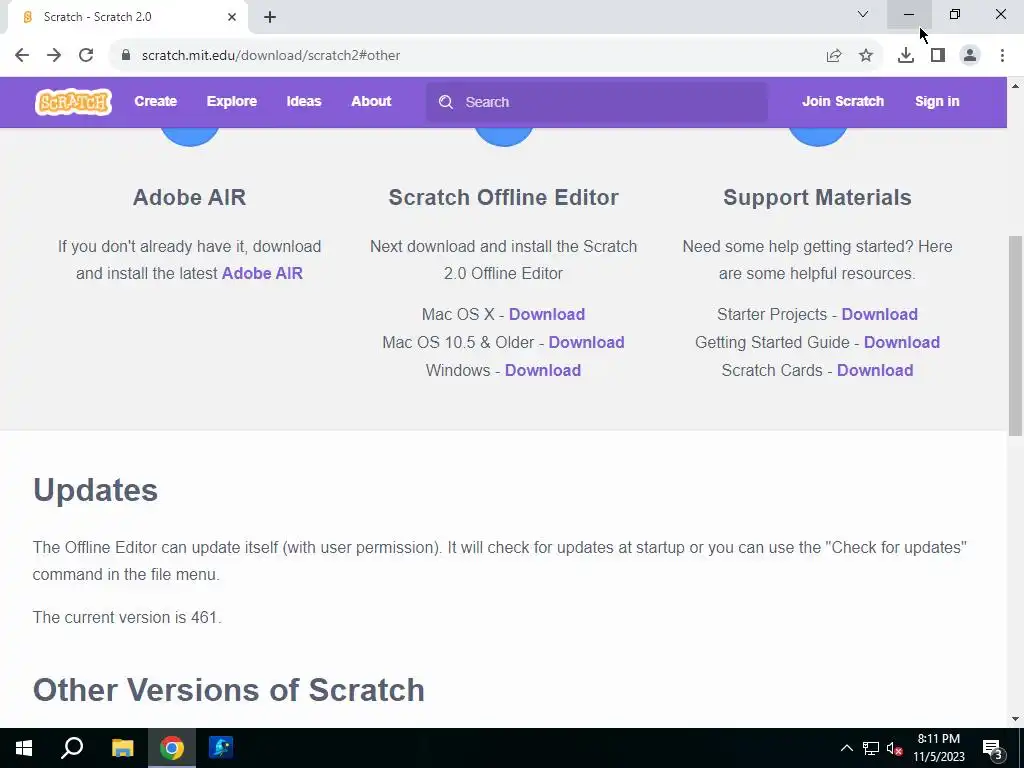Open Chrome three-dot menu
This screenshot has width=1024, height=768.
click(1002, 56)
